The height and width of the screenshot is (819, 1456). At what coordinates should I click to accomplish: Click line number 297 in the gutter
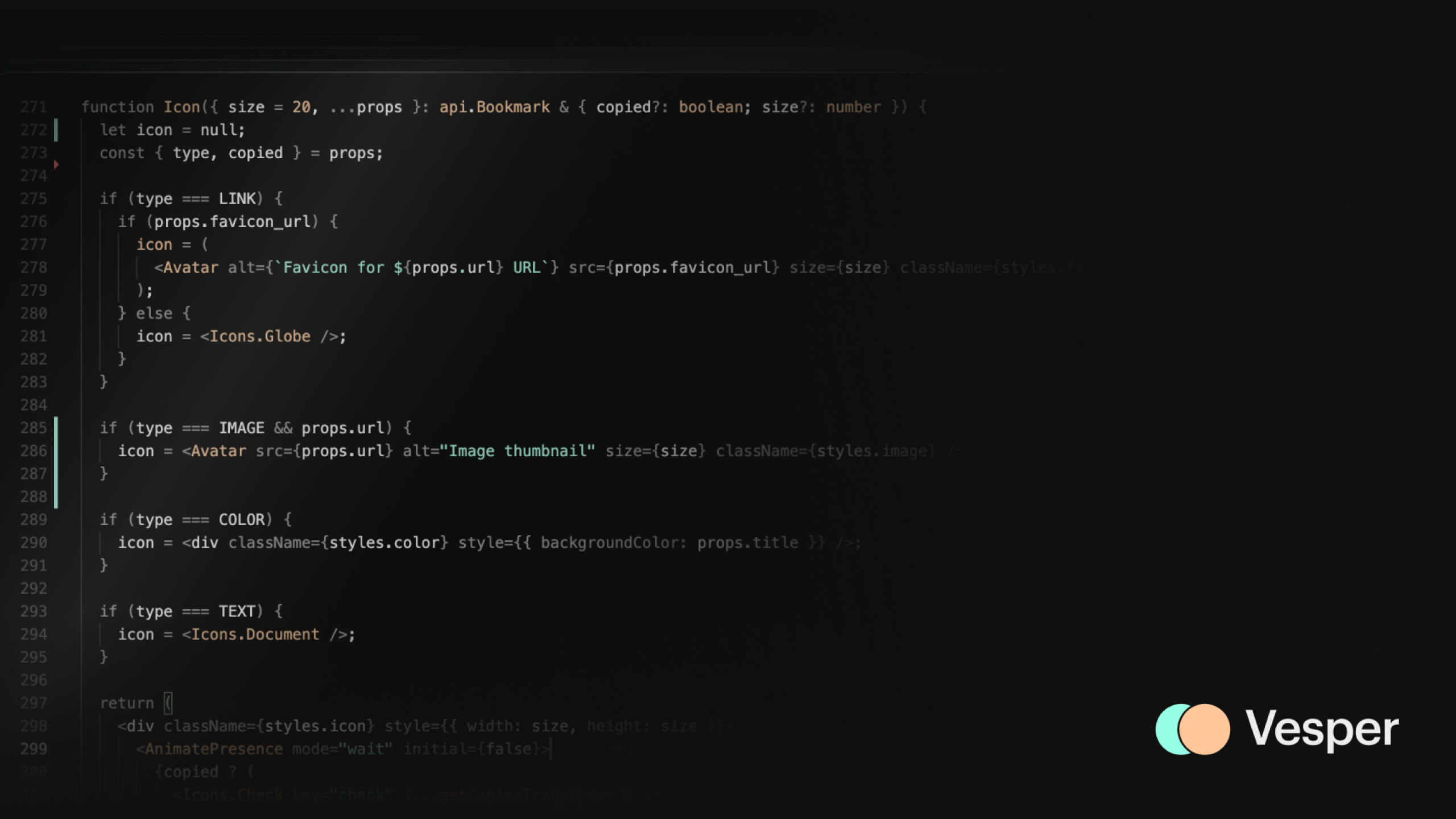[x=34, y=703]
